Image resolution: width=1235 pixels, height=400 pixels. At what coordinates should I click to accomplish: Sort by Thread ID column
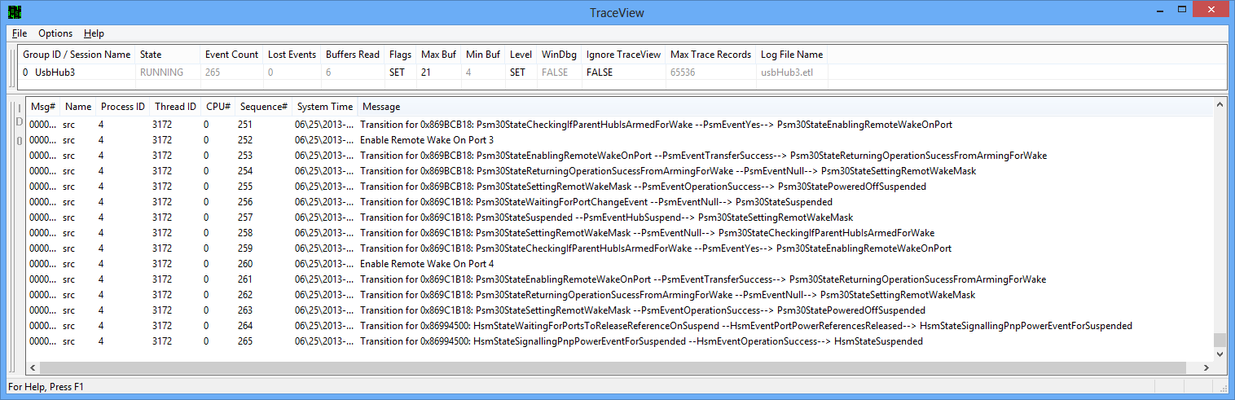point(175,106)
